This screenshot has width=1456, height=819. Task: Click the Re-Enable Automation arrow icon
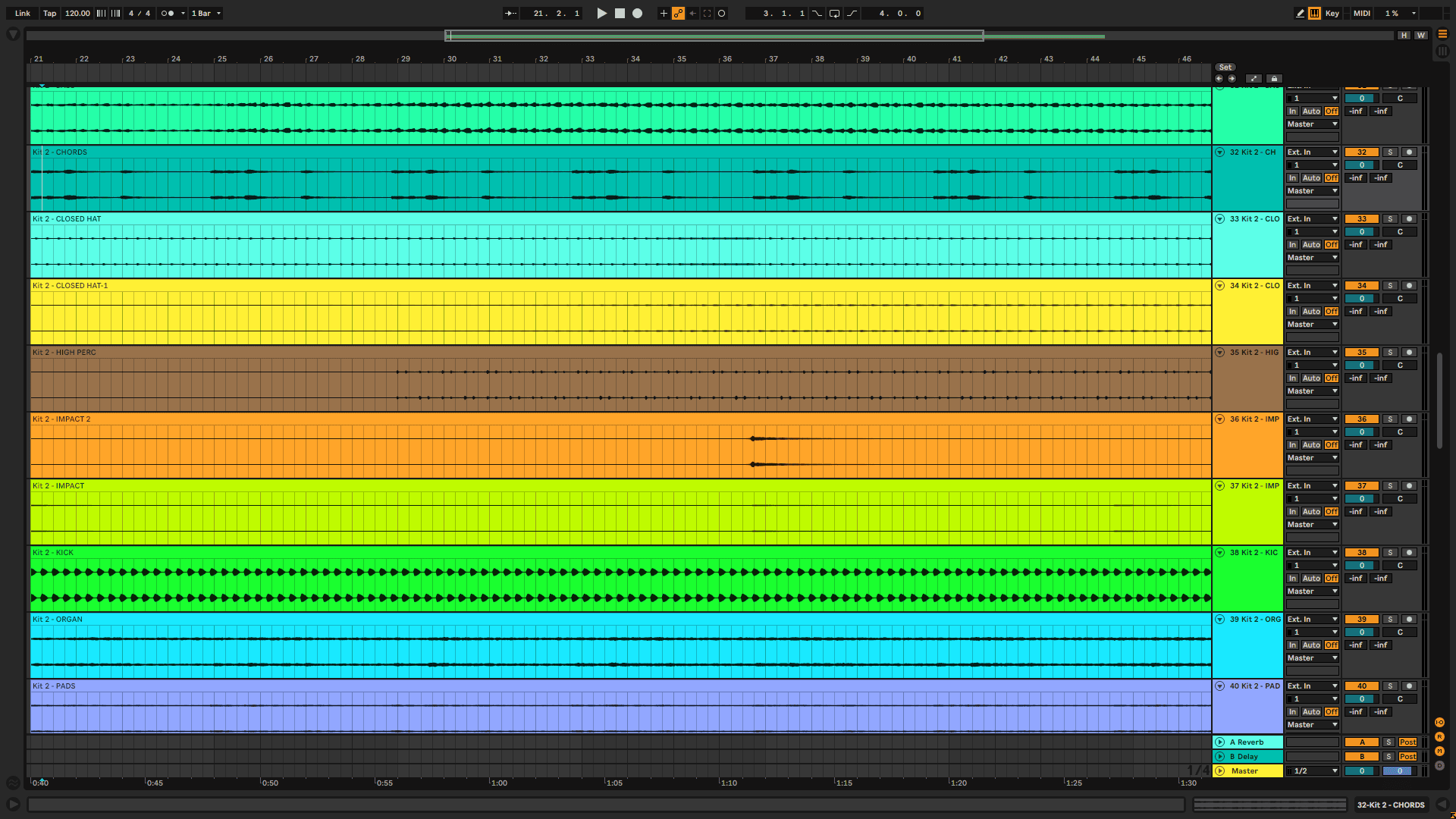[x=692, y=13]
